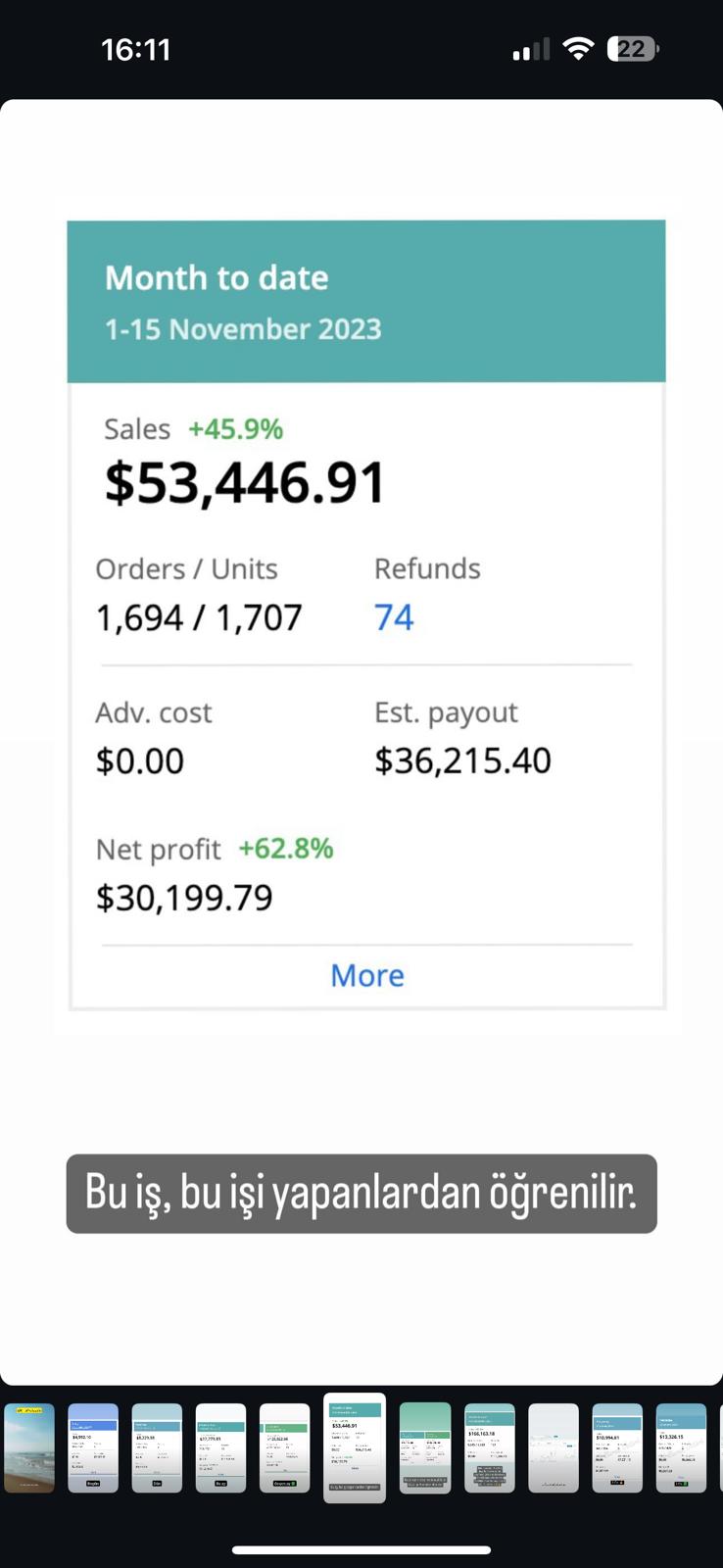Select the $166,163.18 story thumbnail
Image resolution: width=723 pixels, height=1568 pixels.
click(489, 1448)
